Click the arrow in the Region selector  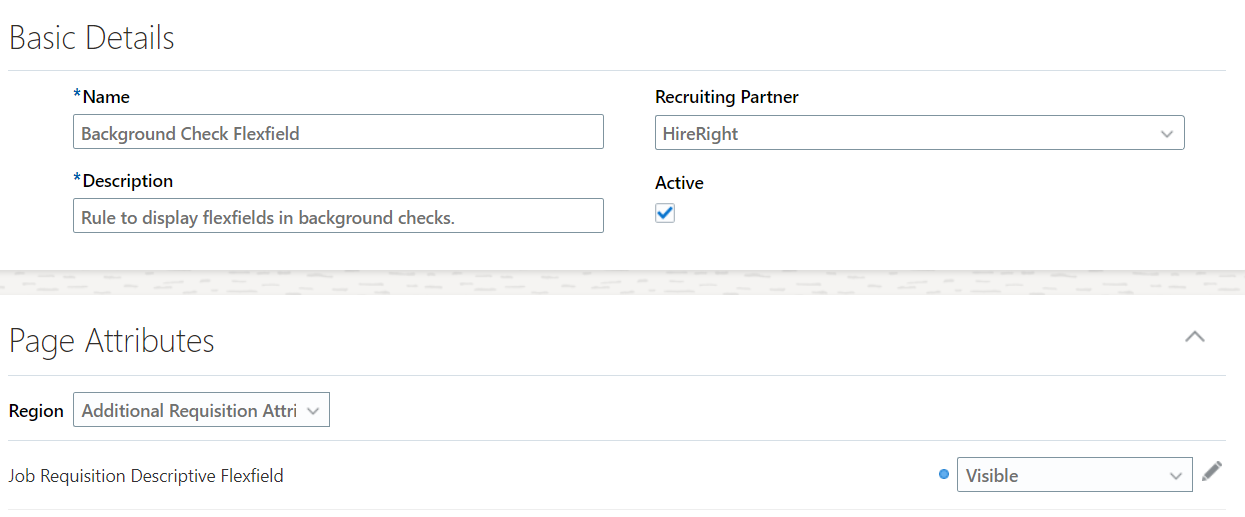[313, 411]
